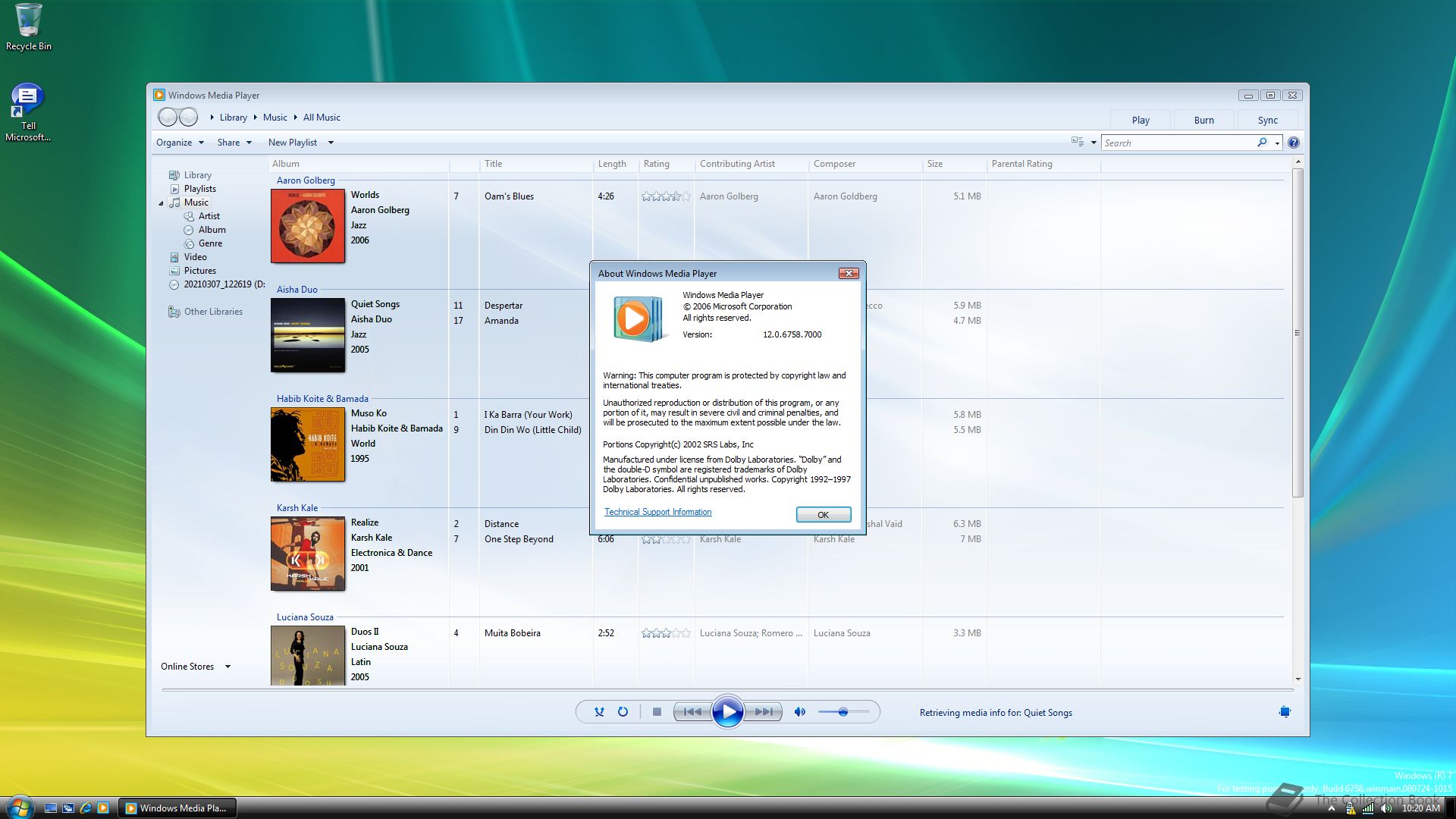Viewport: 1456px width, 819px height.
Task: Open the search options dropdown arrow
Action: pos(1278,143)
